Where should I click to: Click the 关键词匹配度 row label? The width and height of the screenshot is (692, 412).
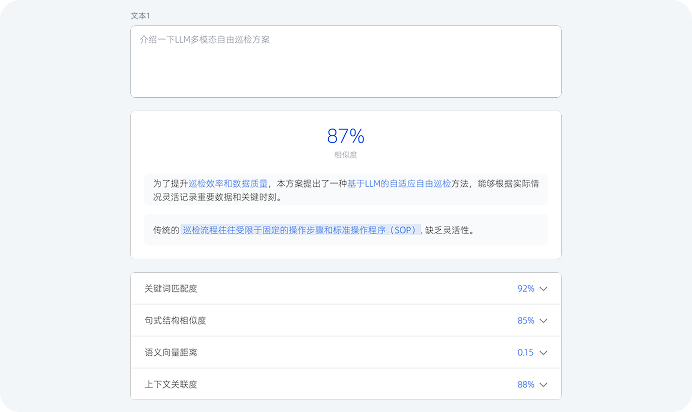[x=171, y=288]
